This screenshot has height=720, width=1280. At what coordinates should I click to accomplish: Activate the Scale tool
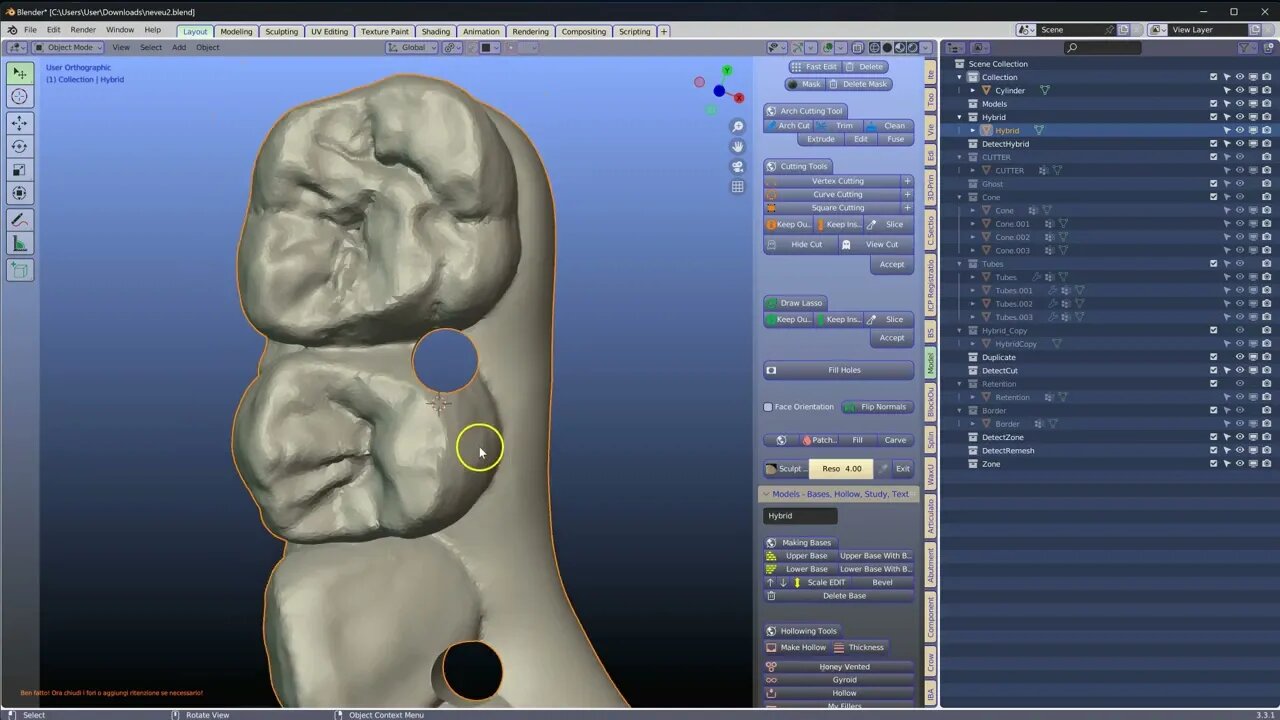(19, 170)
